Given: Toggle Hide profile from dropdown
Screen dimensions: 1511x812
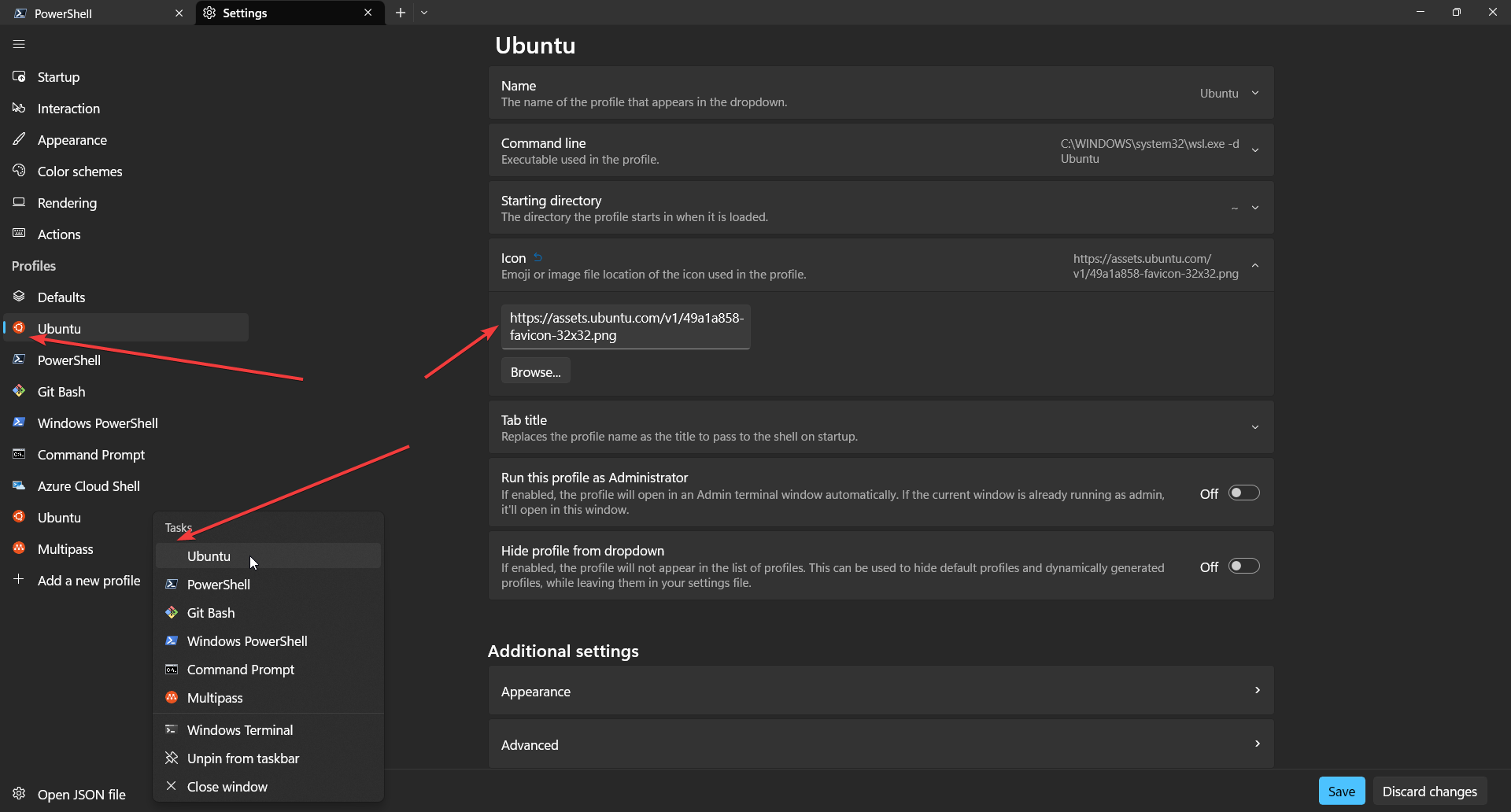Looking at the screenshot, I should click(1243, 565).
